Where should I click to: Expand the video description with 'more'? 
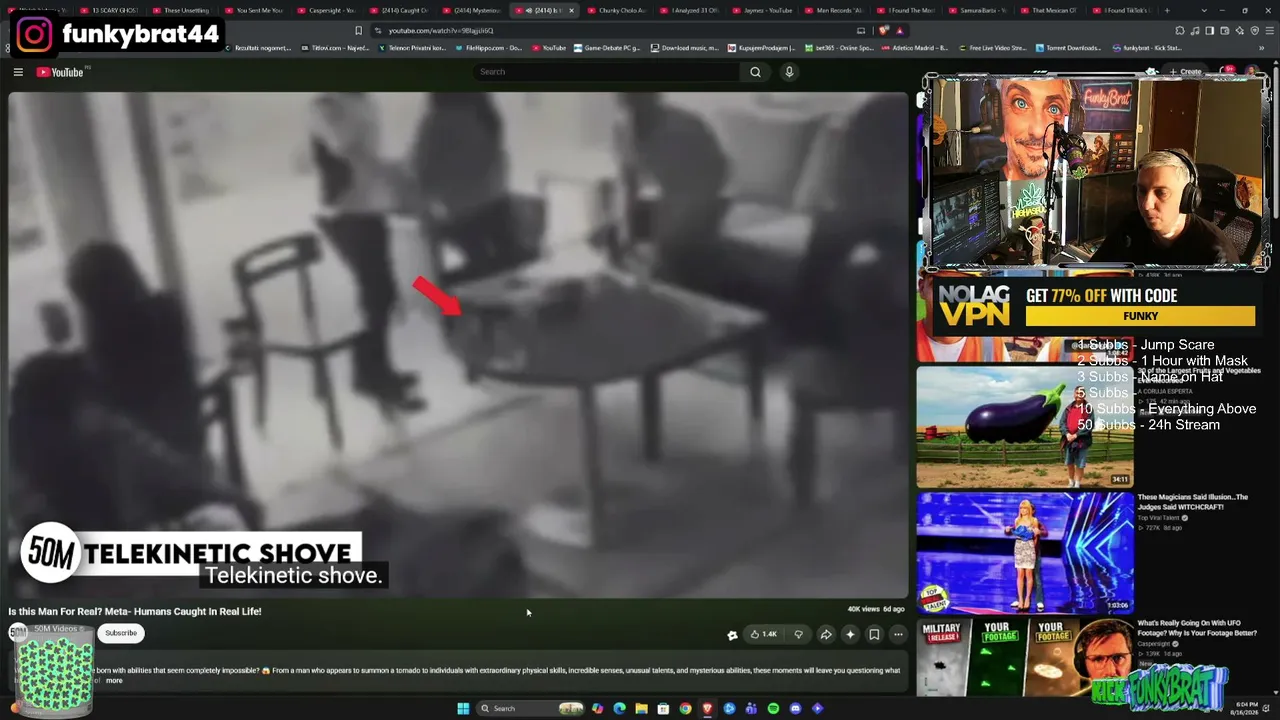click(x=114, y=681)
